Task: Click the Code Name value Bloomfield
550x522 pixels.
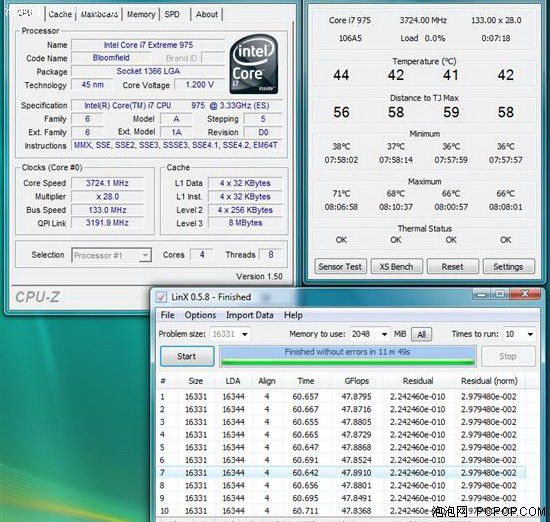Action: pos(111,58)
